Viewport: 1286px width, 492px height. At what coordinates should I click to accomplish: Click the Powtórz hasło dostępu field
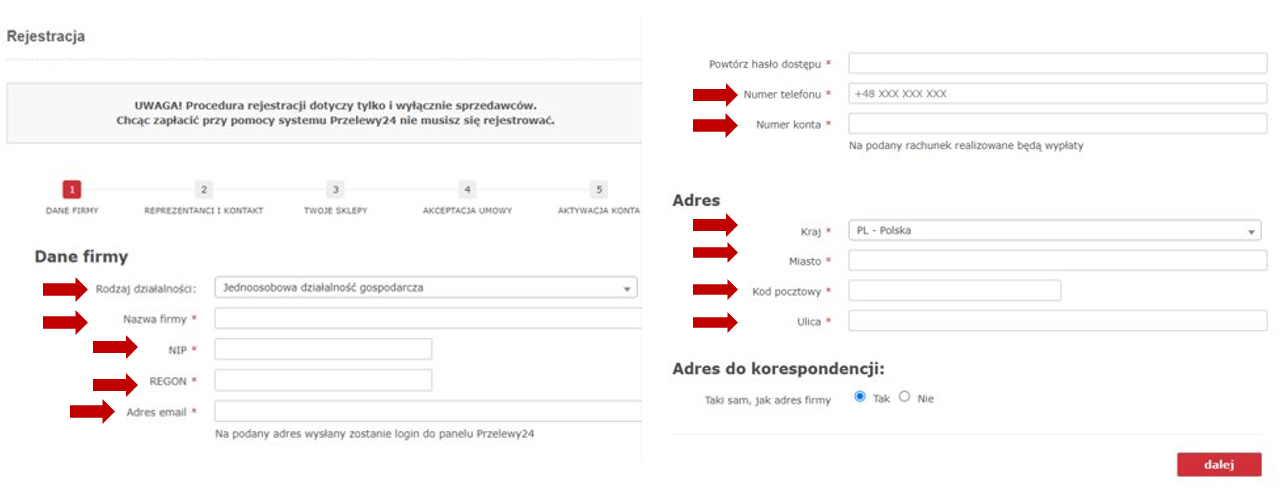coord(1057,64)
